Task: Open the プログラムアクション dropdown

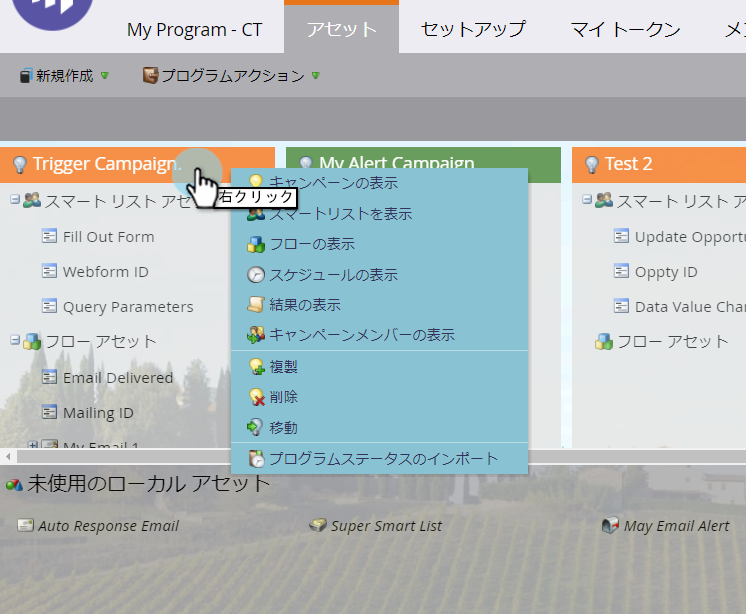Action: click(232, 76)
